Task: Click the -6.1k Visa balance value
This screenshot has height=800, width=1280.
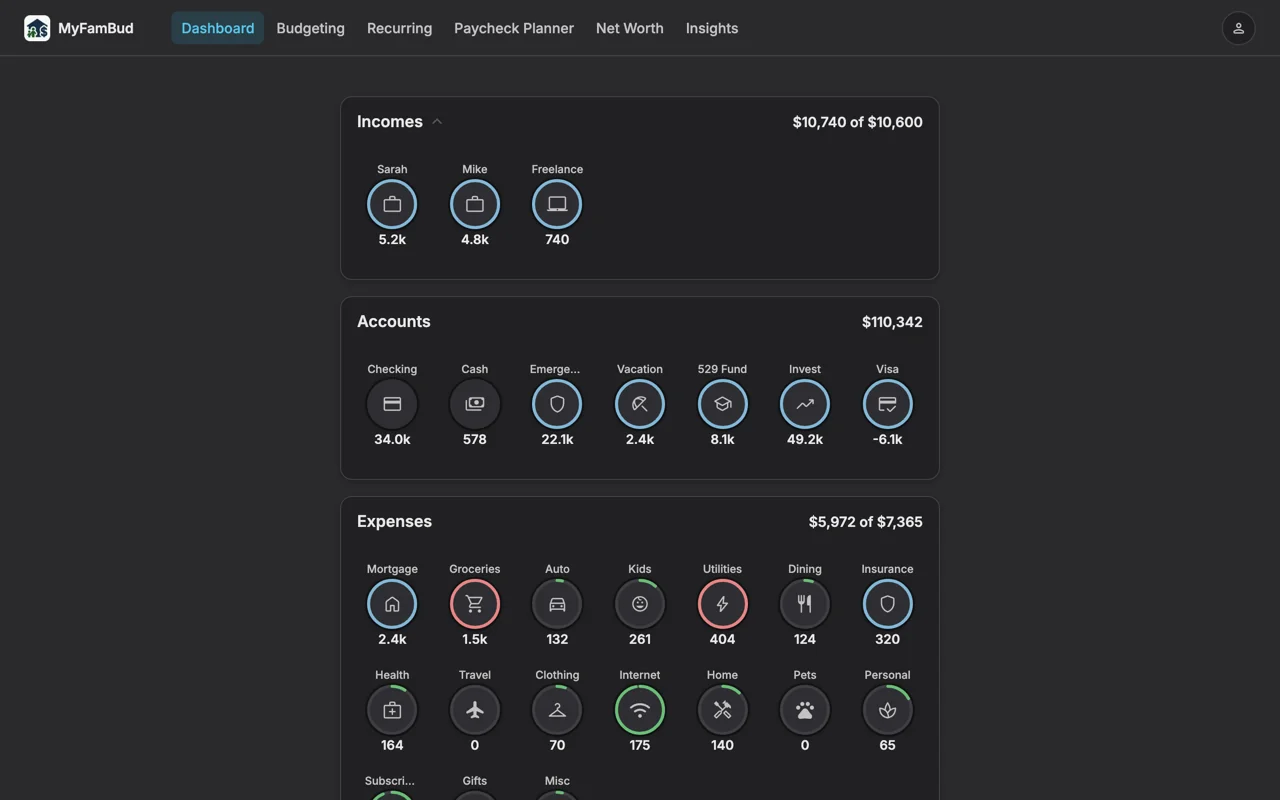Action: (887, 439)
